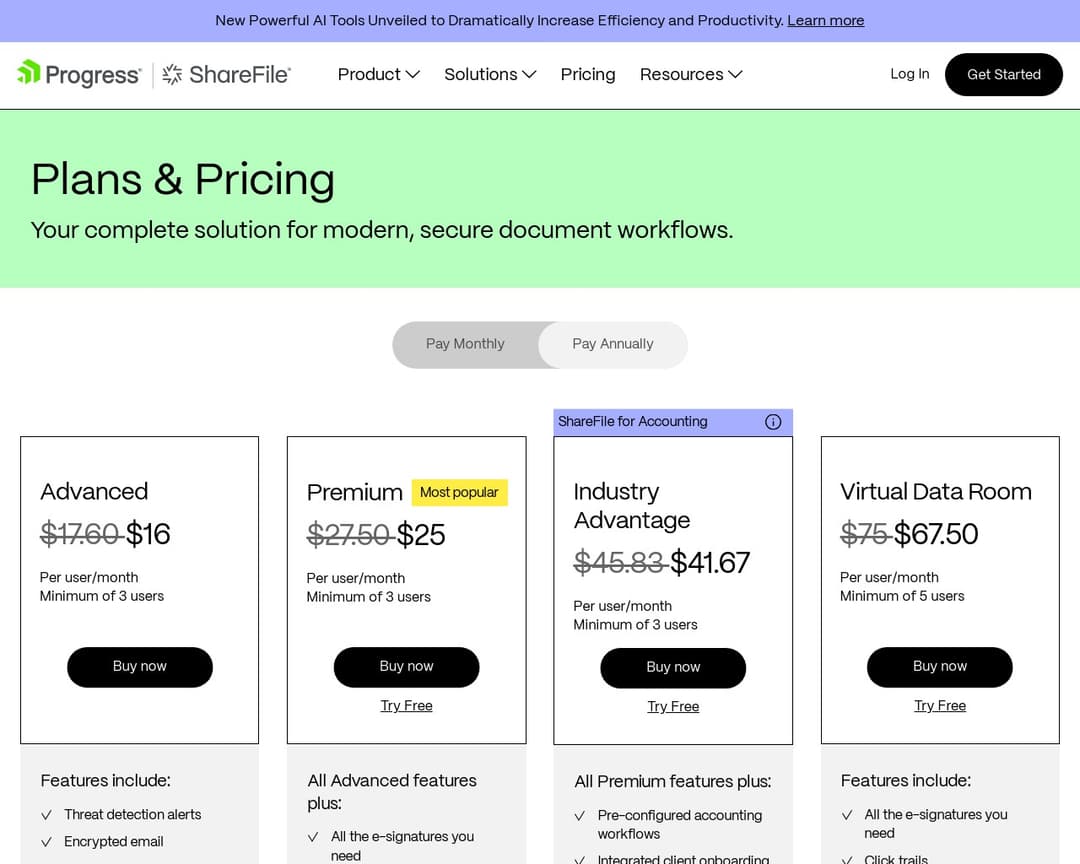Try Free for Industry Advantage plan
The height and width of the screenshot is (864, 1080).
[673, 706]
